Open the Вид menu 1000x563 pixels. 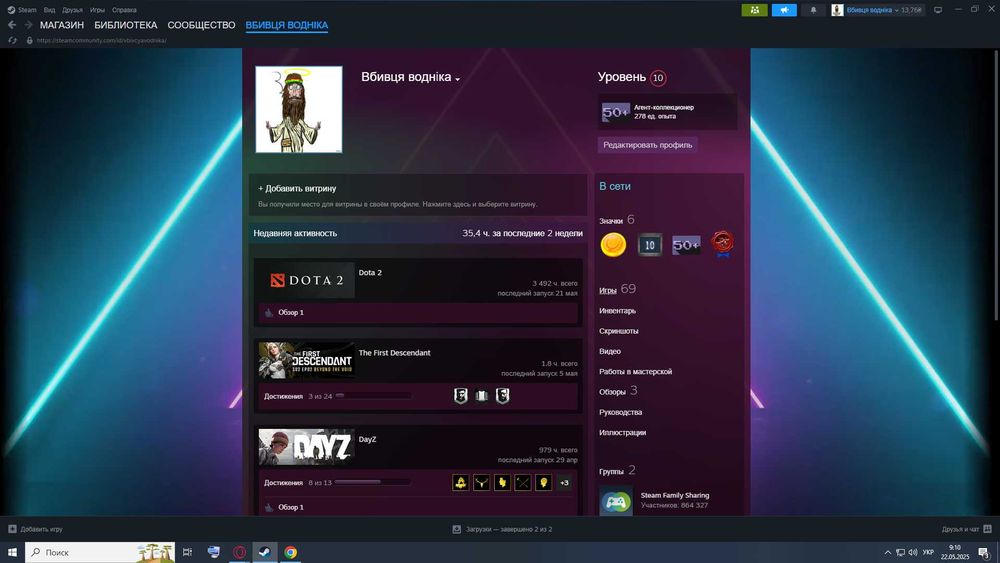pyautogui.click(x=49, y=10)
